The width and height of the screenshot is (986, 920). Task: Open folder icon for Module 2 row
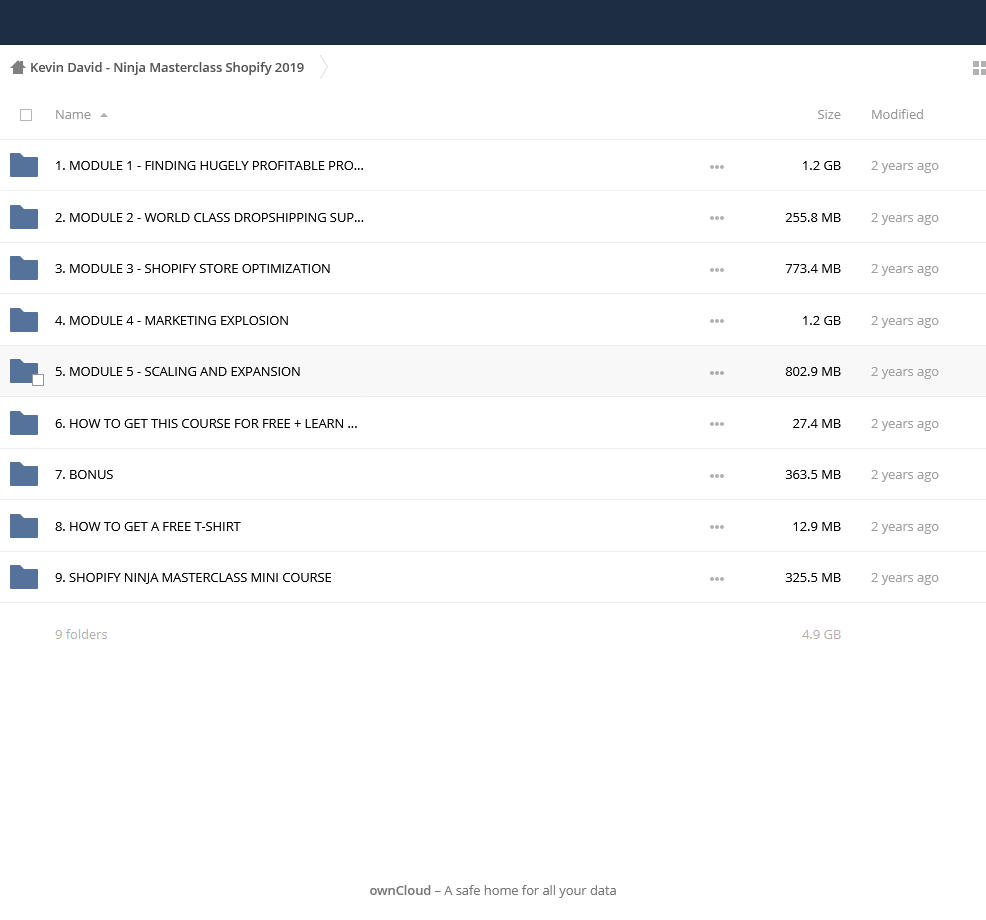[24, 217]
